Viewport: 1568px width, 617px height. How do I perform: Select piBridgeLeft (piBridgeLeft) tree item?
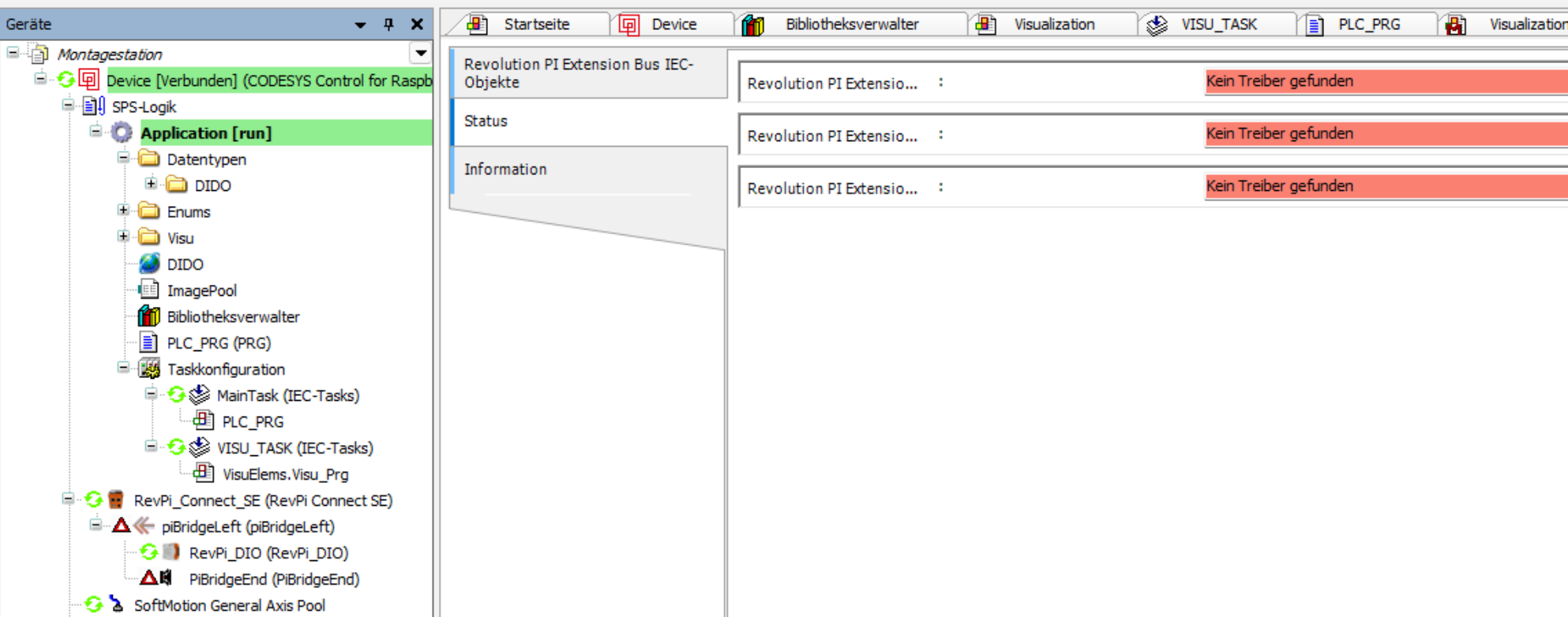point(248,526)
